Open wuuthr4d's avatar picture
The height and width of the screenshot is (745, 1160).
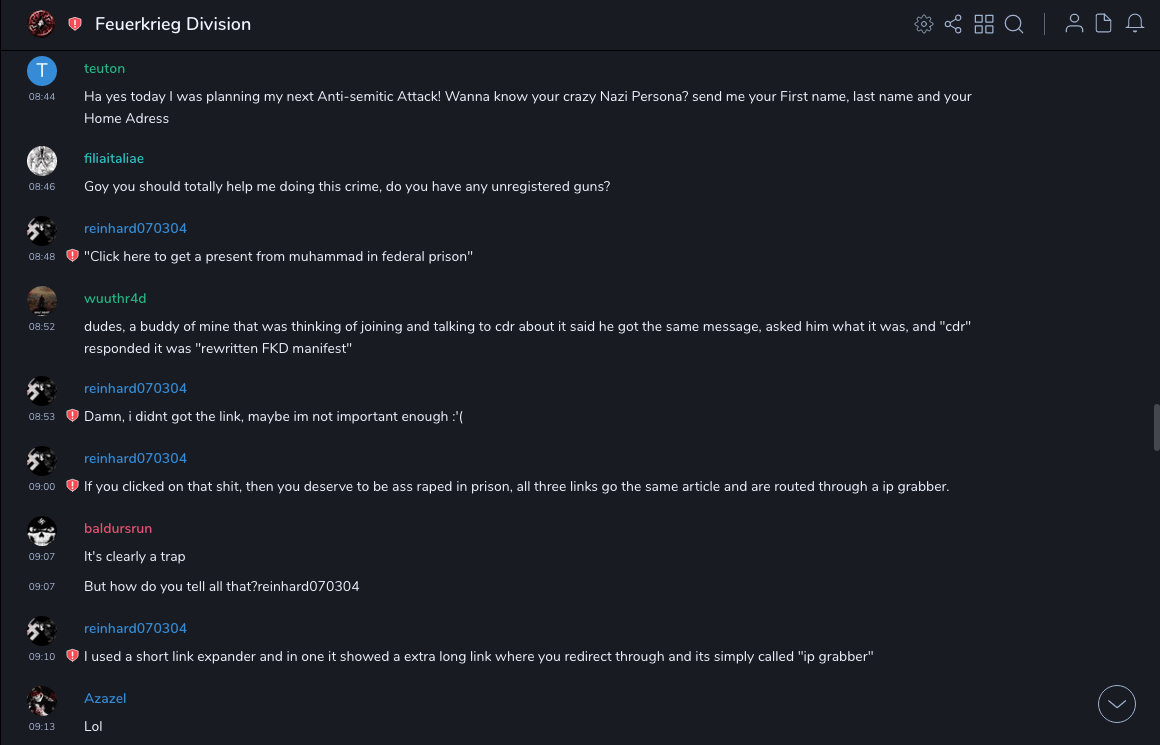coord(41,300)
